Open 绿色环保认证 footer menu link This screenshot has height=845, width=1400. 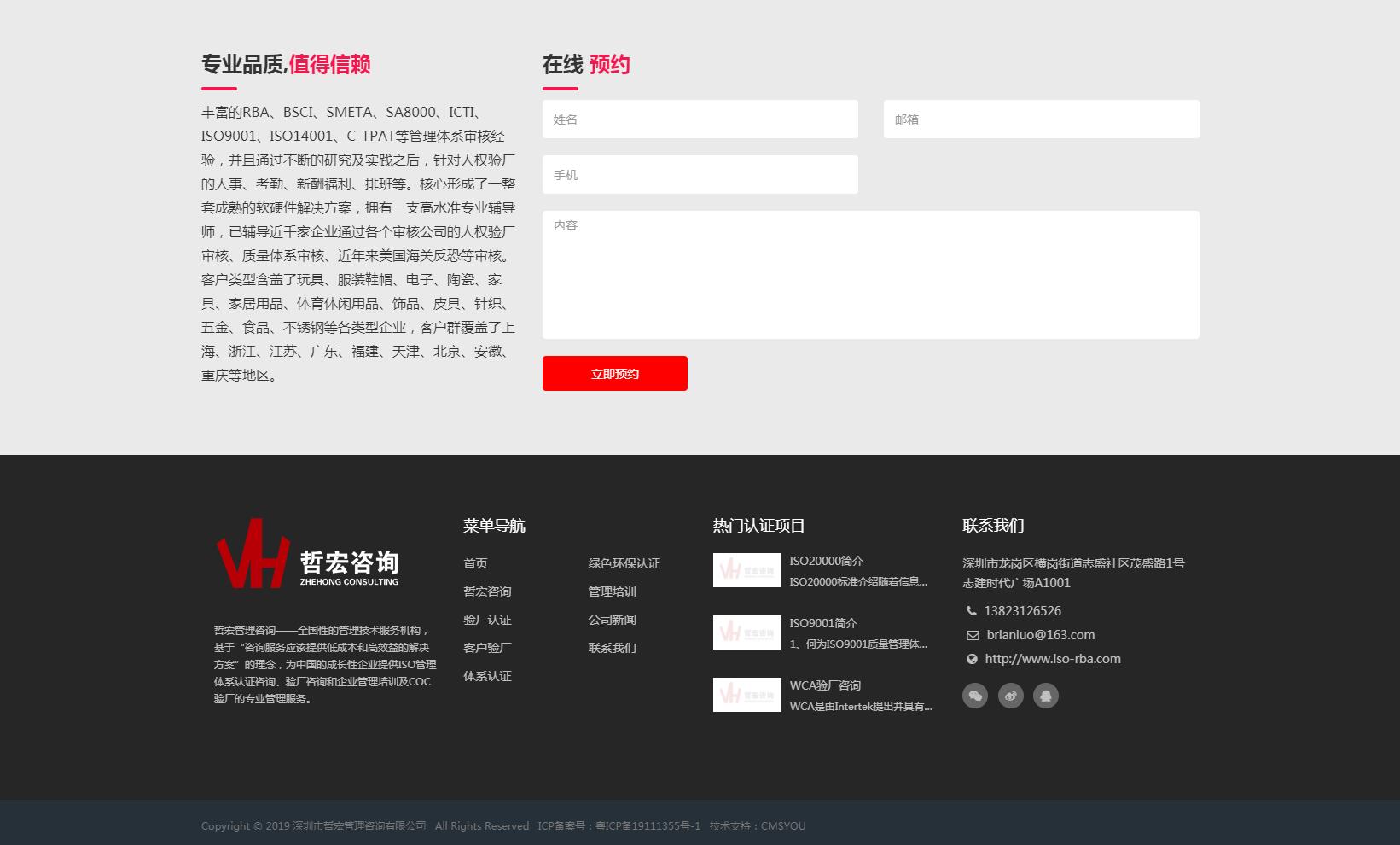coord(624,563)
